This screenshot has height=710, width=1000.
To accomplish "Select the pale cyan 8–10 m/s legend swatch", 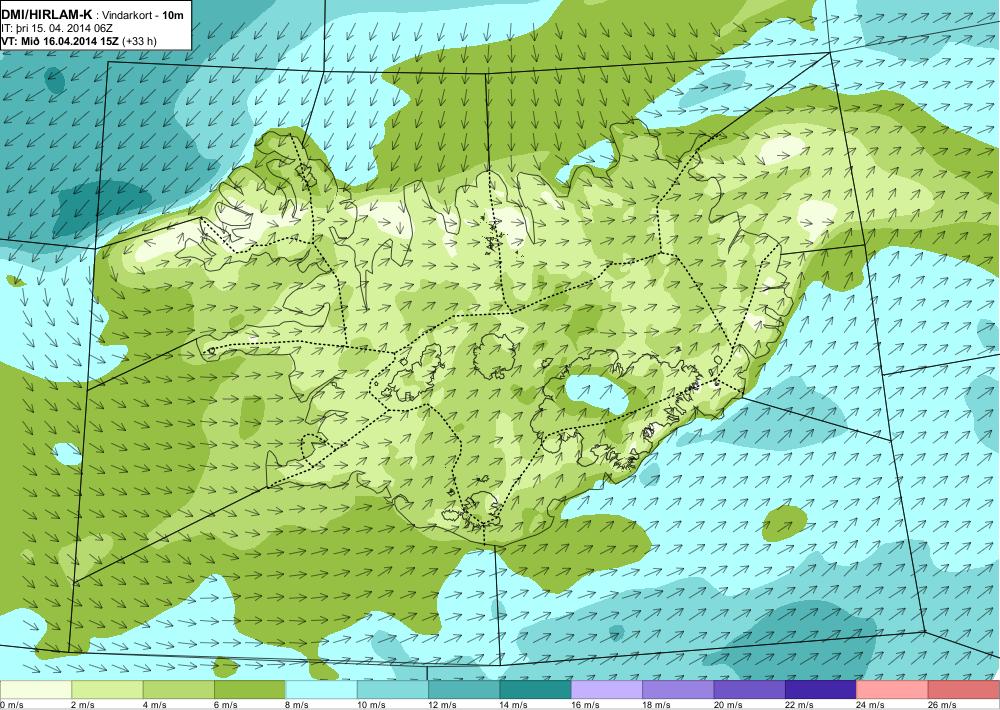I will [321, 690].
